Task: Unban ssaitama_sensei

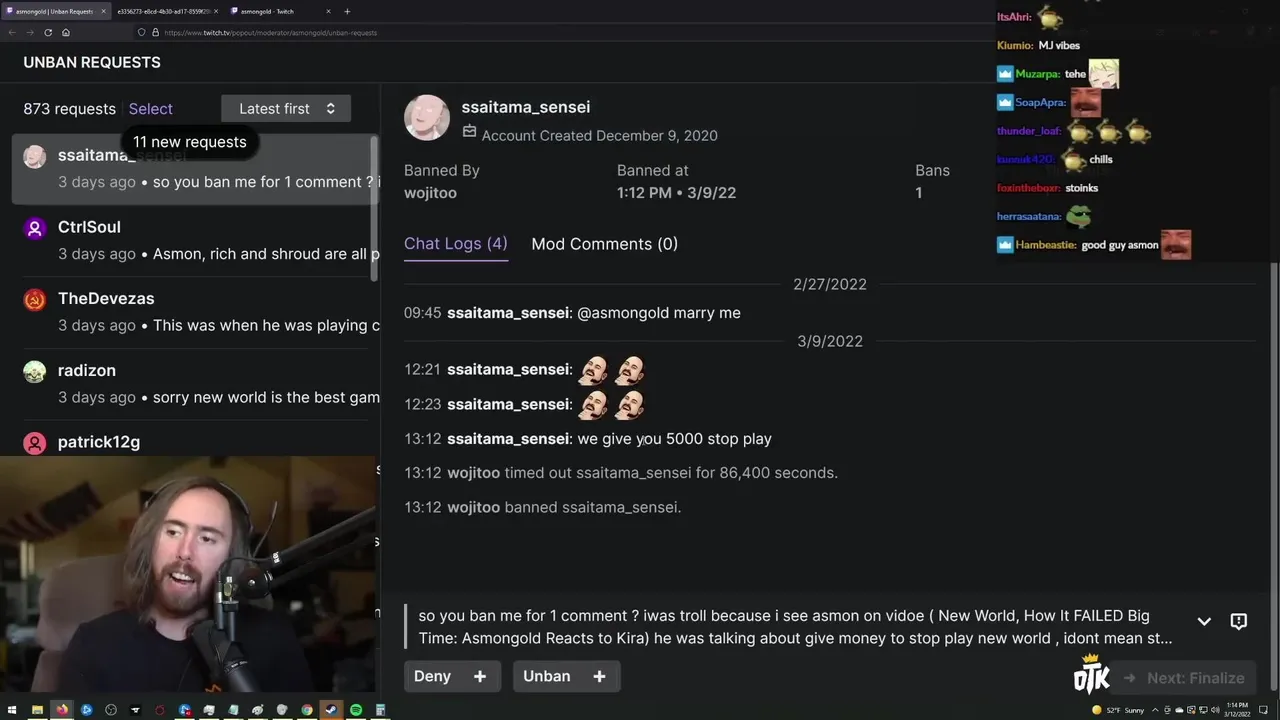Action: pos(547,676)
